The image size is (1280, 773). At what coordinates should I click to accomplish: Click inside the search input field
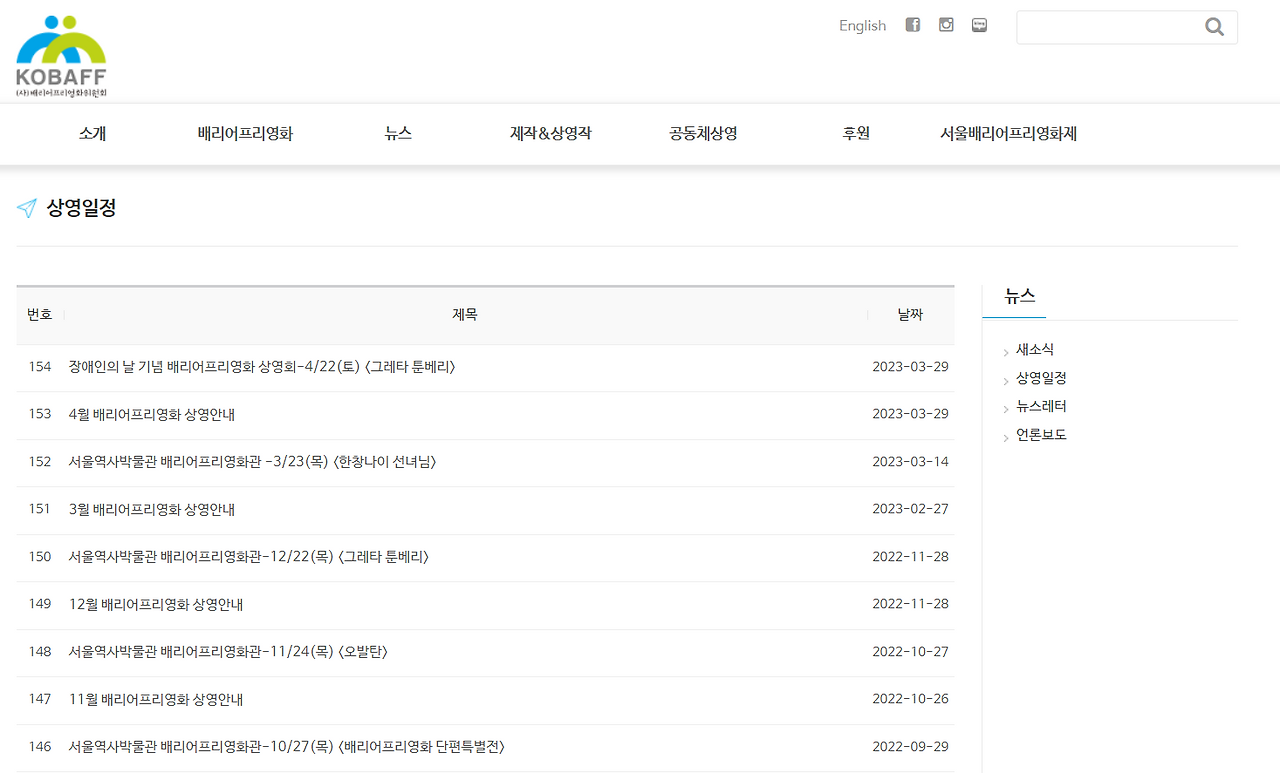[x=1110, y=26]
